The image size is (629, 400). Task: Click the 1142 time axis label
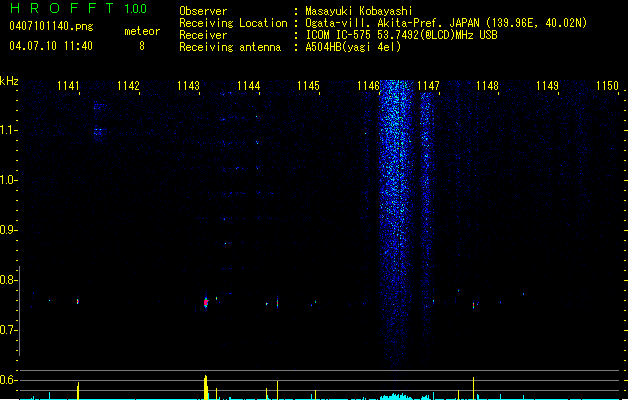[x=128, y=86]
